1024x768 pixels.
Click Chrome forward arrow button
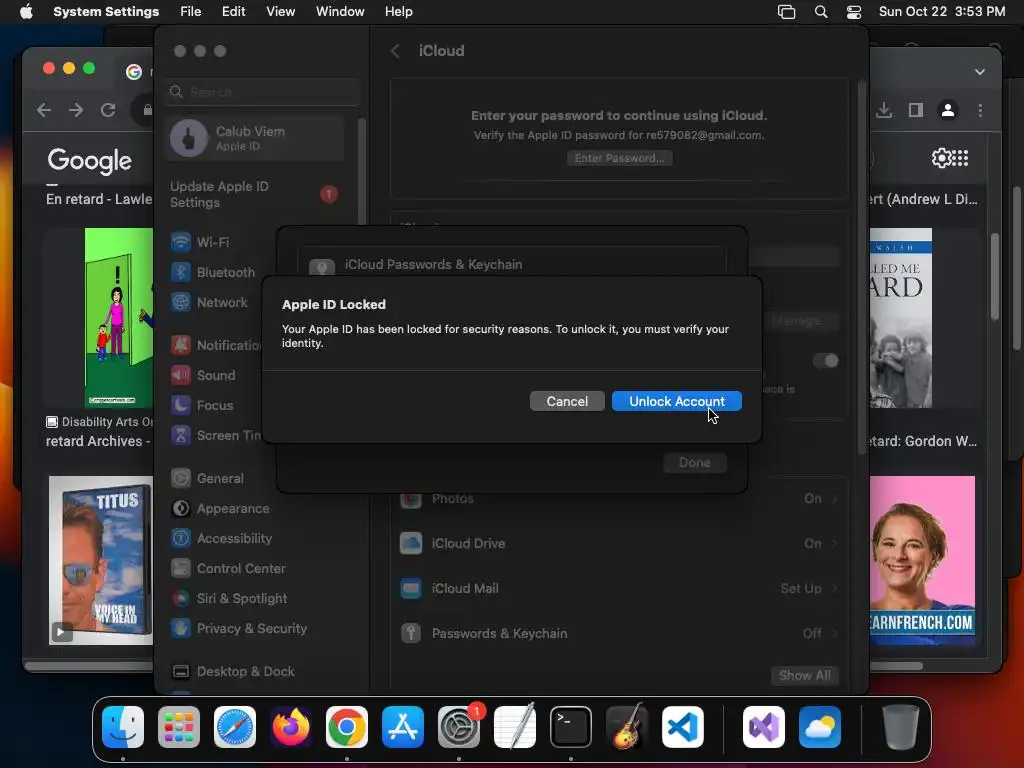(76, 110)
